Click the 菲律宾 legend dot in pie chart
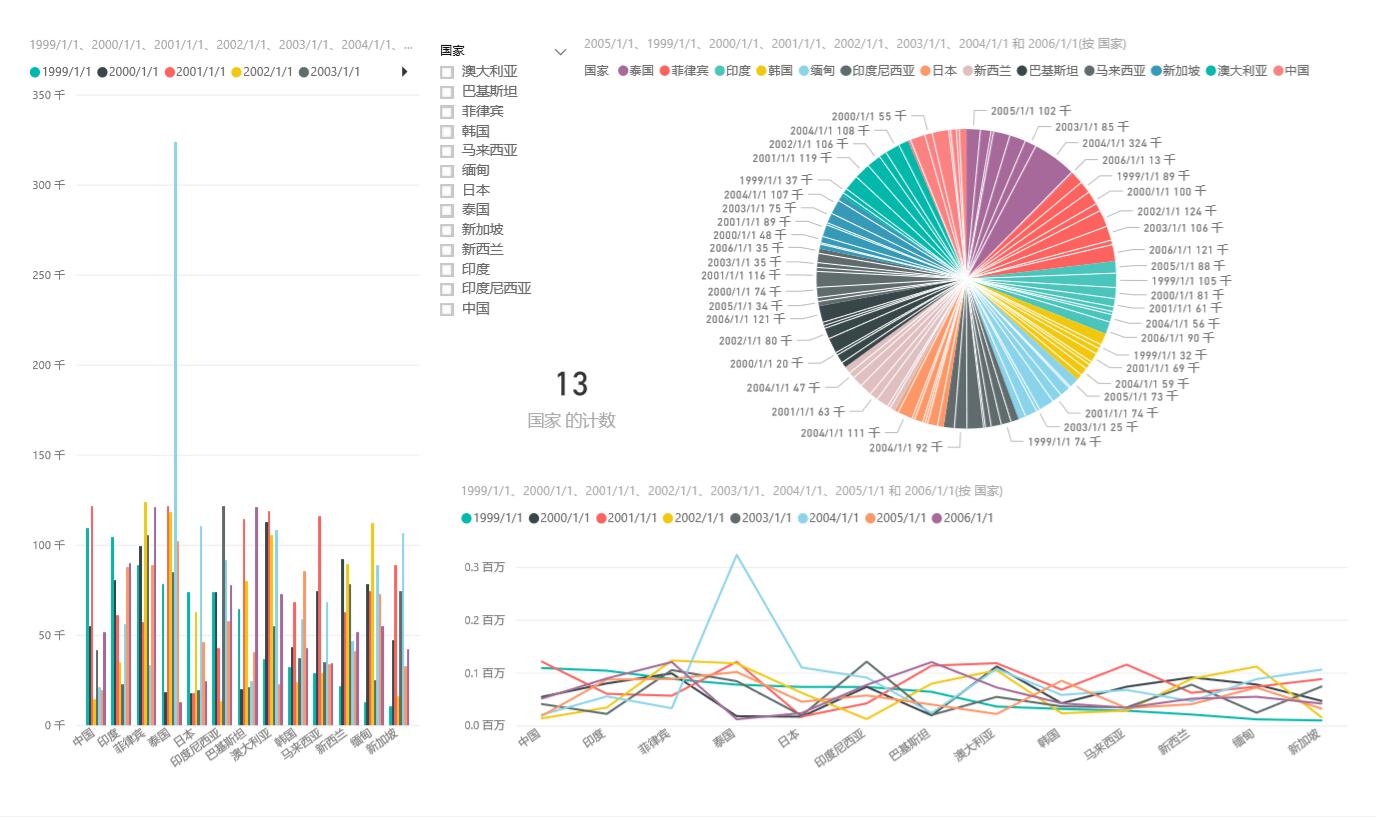1376x817 pixels. pos(664,71)
